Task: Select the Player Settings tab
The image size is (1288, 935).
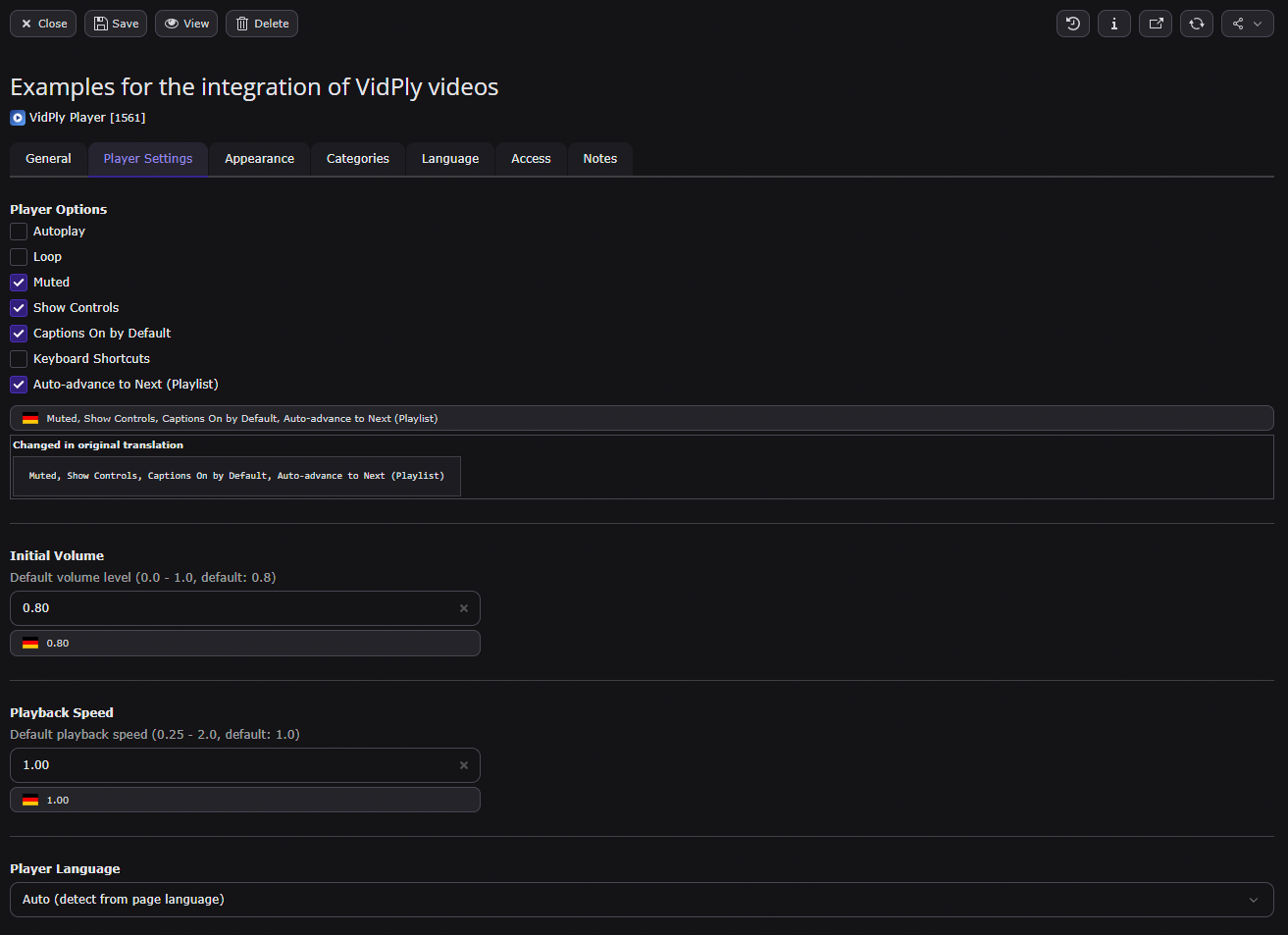Action: coord(148,159)
